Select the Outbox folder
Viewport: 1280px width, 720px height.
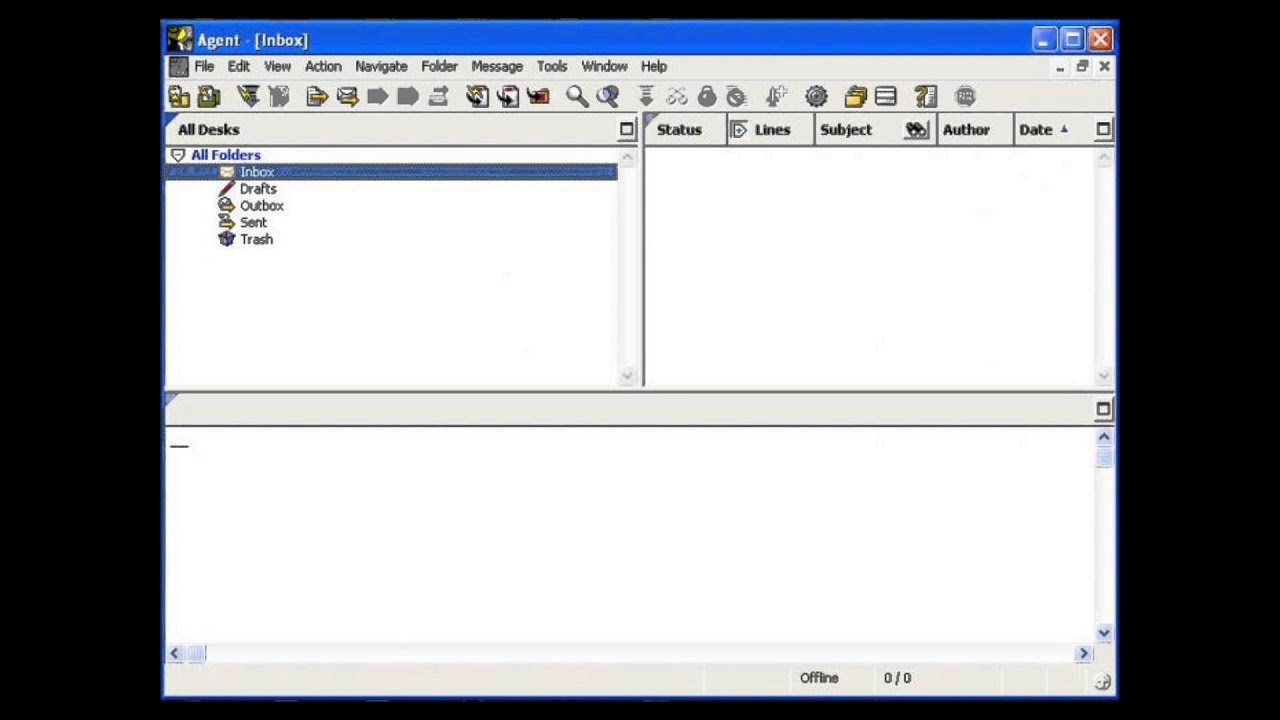pyautogui.click(x=261, y=206)
